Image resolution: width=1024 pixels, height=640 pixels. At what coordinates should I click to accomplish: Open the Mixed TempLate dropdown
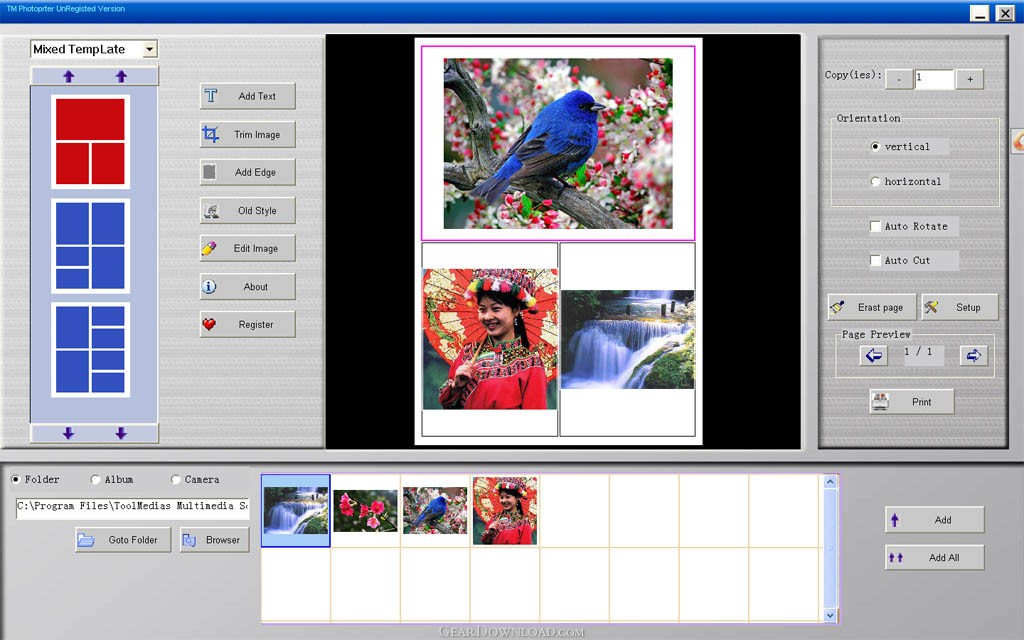tap(150, 49)
